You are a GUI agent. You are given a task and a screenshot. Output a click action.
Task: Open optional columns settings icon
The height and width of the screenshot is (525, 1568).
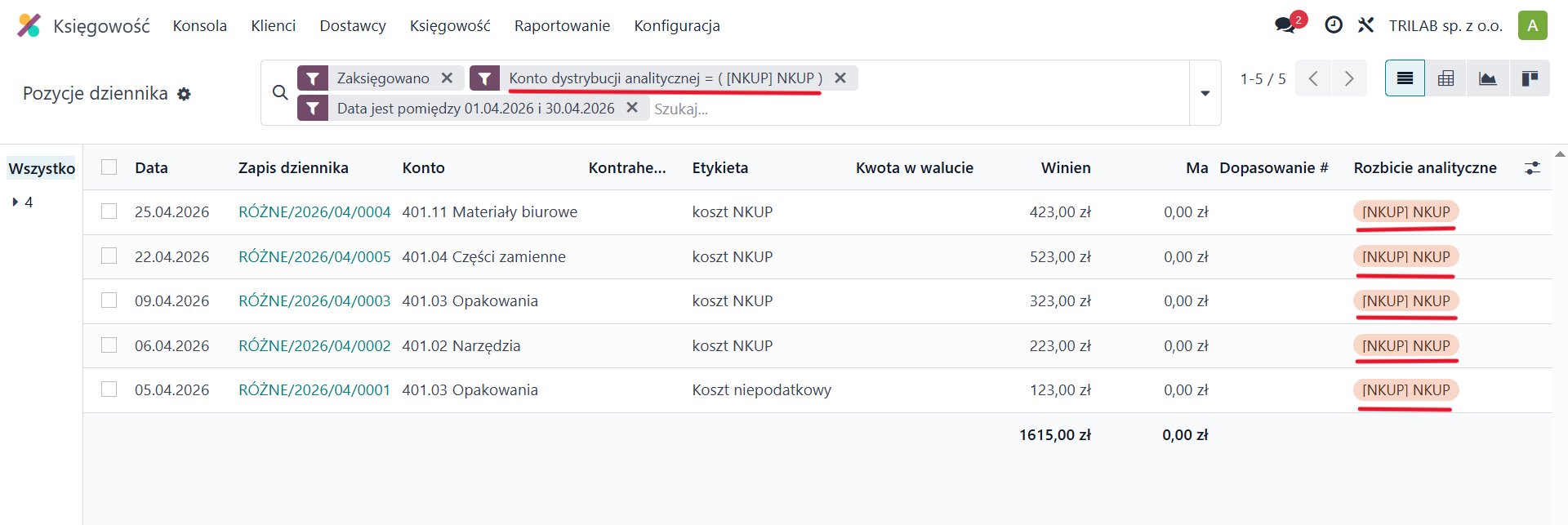pos(1532,168)
